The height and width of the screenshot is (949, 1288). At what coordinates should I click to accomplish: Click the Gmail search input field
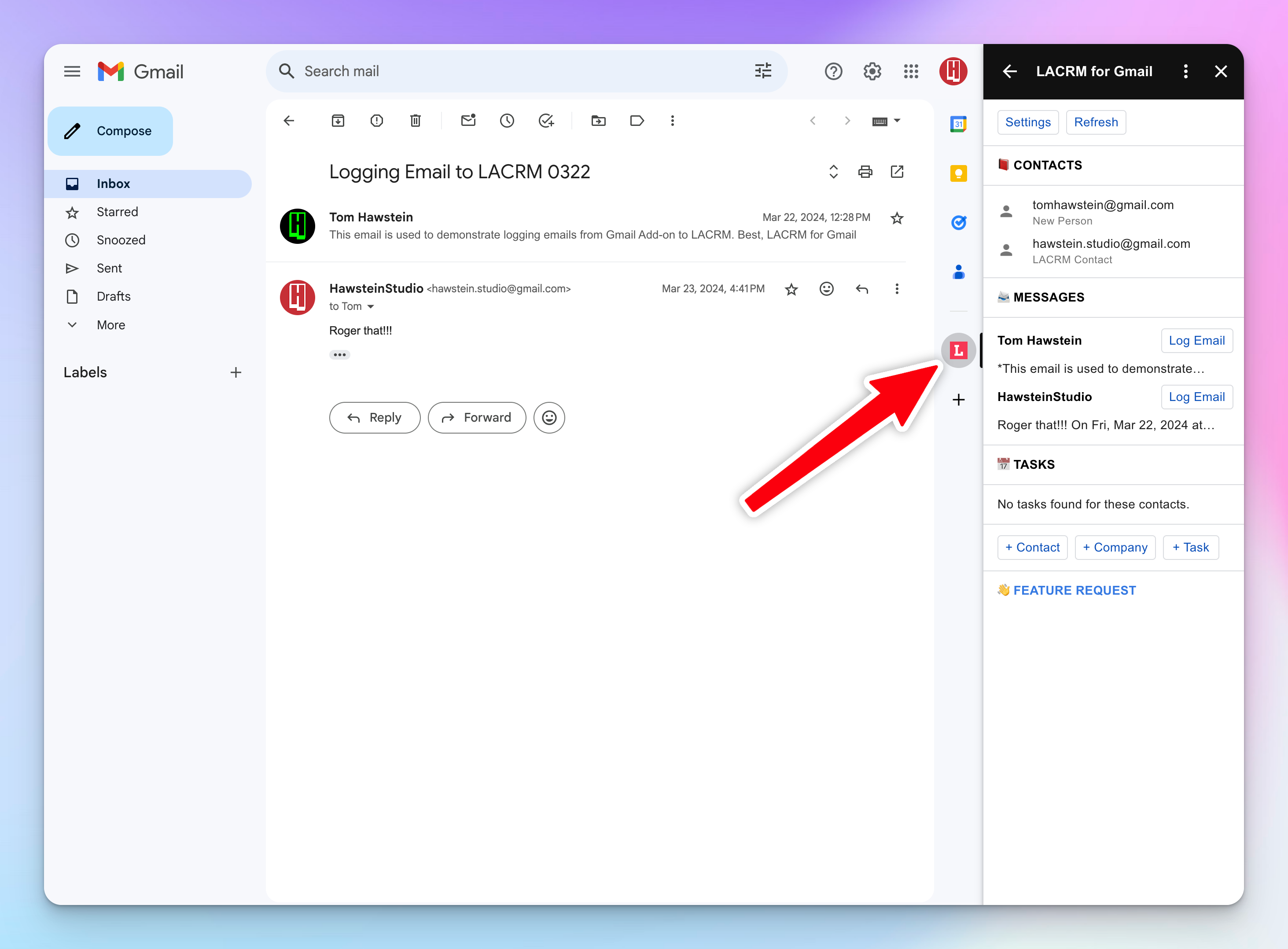[x=511, y=71]
